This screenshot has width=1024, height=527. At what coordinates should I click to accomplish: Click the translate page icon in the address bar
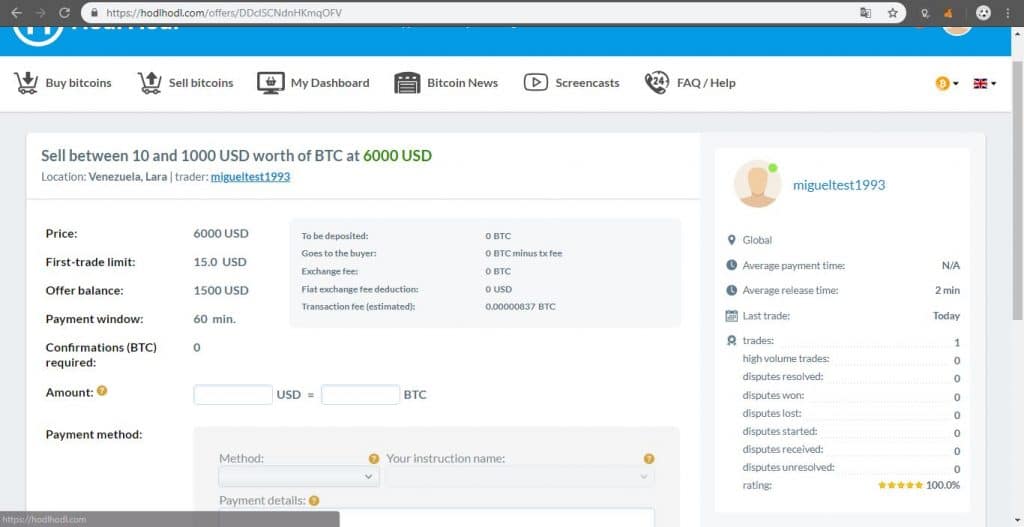865,12
